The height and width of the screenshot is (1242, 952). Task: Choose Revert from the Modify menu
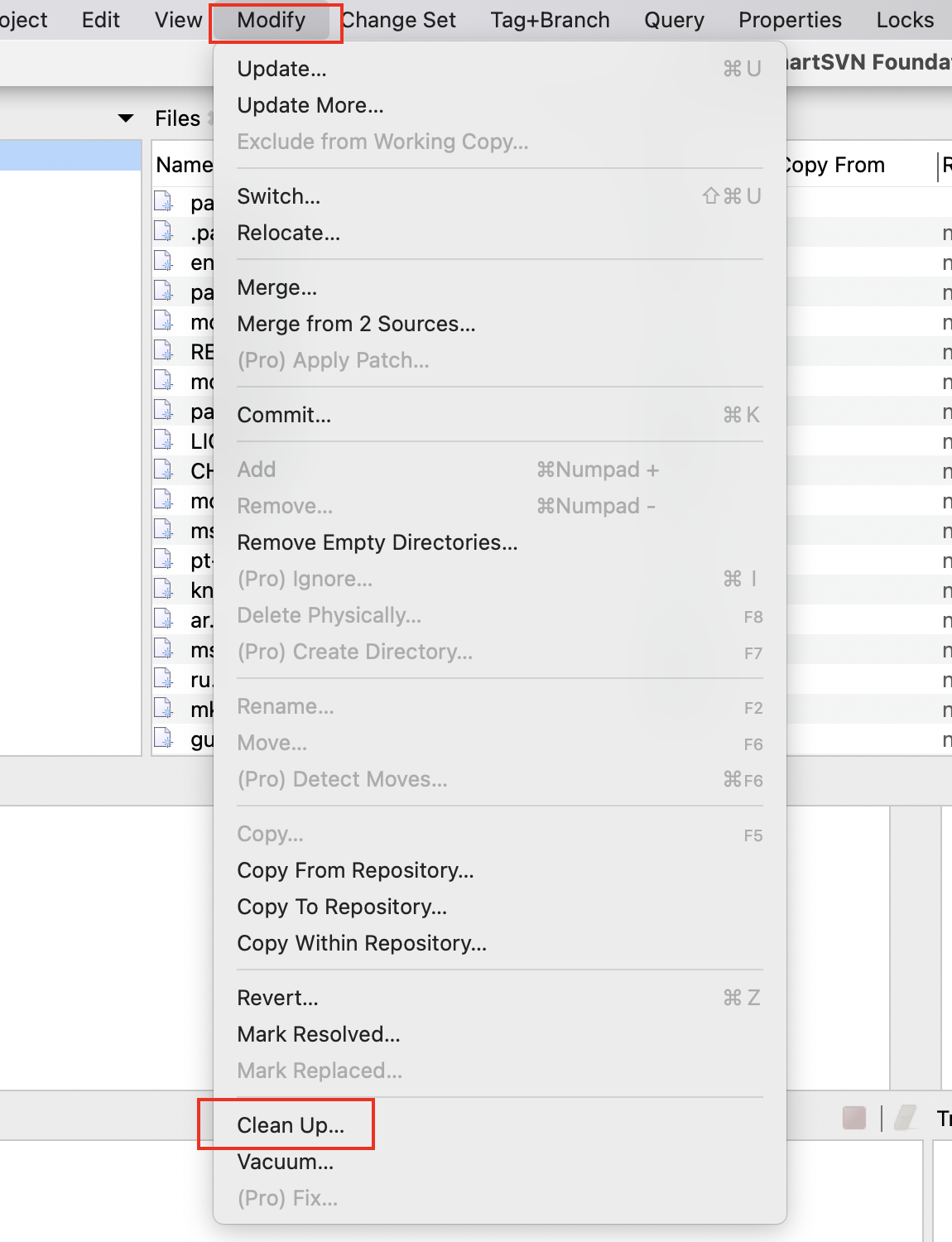pyautogui.click(x=278, y=998)
